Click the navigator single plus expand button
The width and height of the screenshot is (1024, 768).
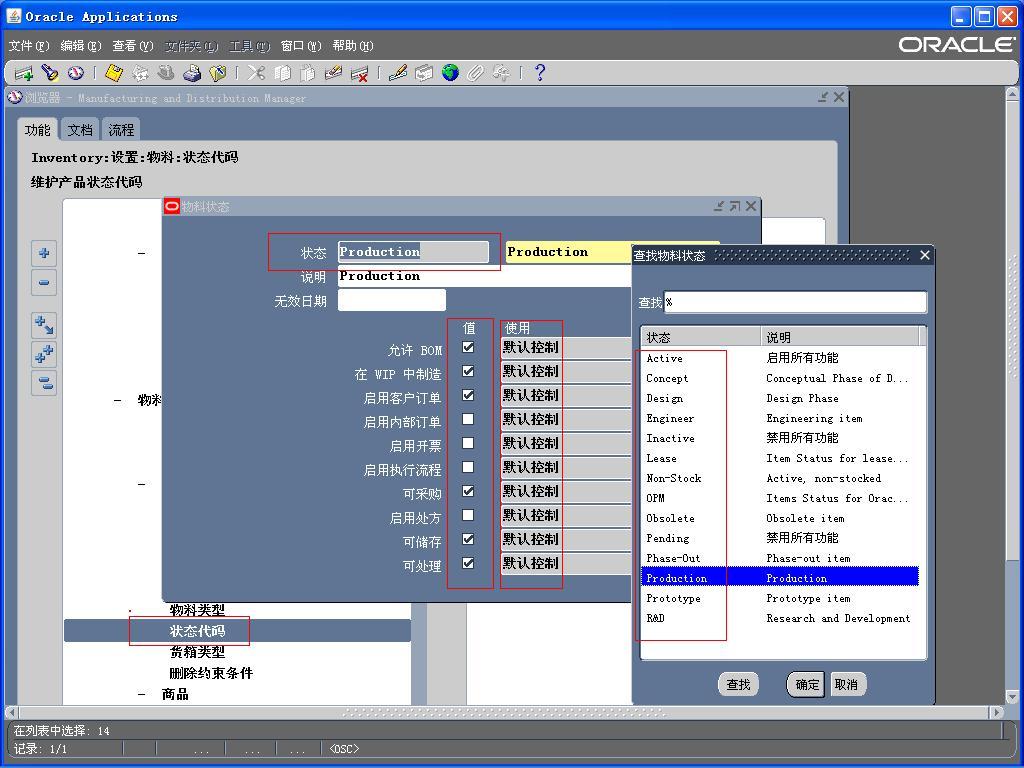point(44,253)
